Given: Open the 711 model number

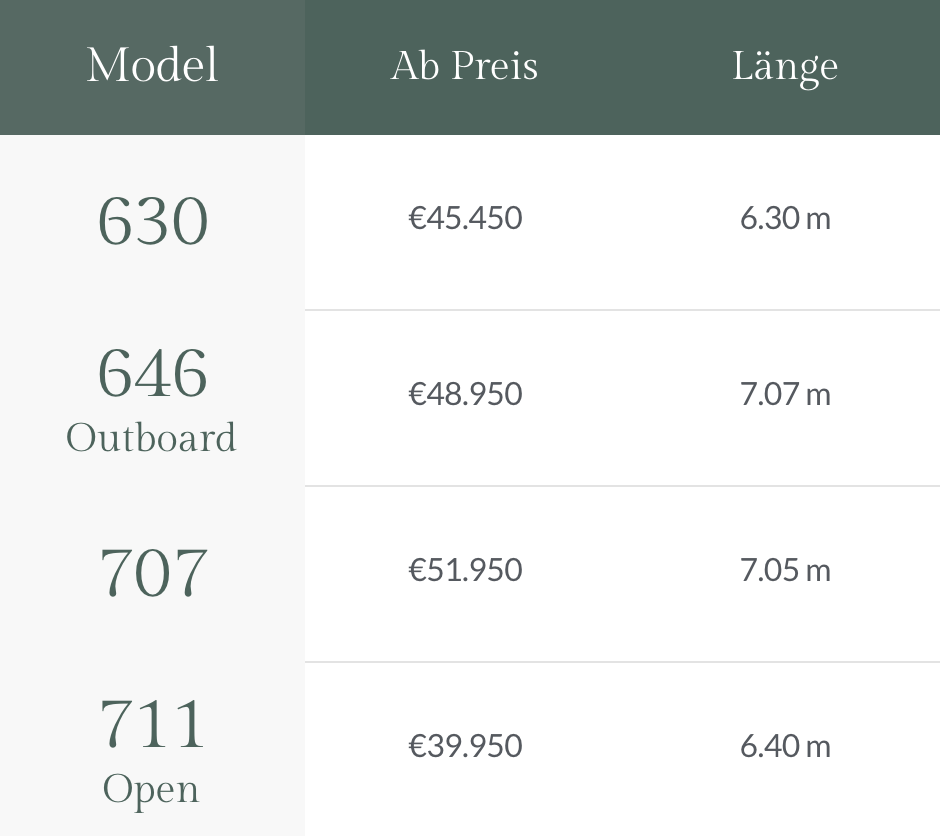Looking at the screenshot, I should pyautogui.click(x=152, y=724).
